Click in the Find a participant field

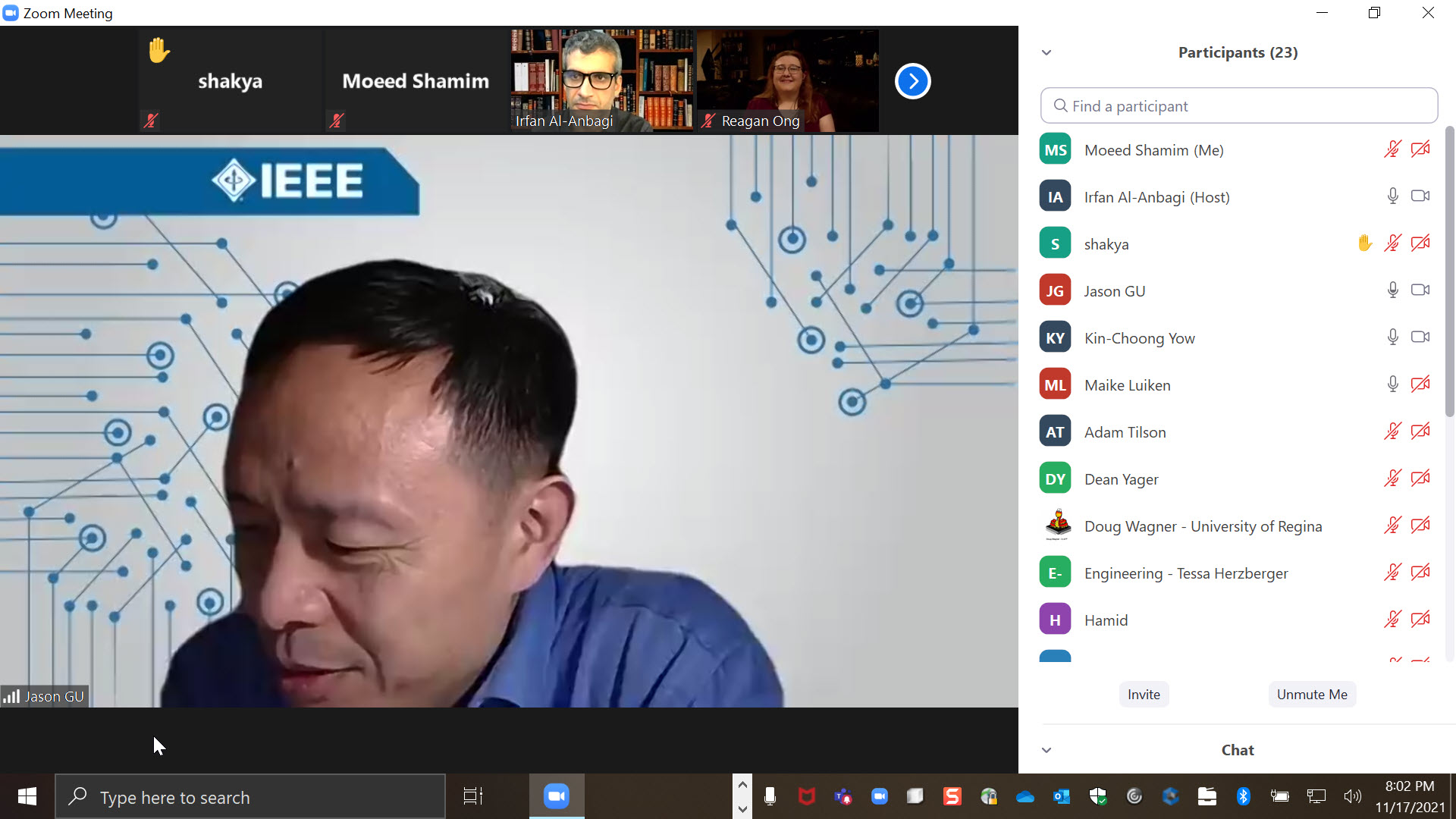point(1239,105)
